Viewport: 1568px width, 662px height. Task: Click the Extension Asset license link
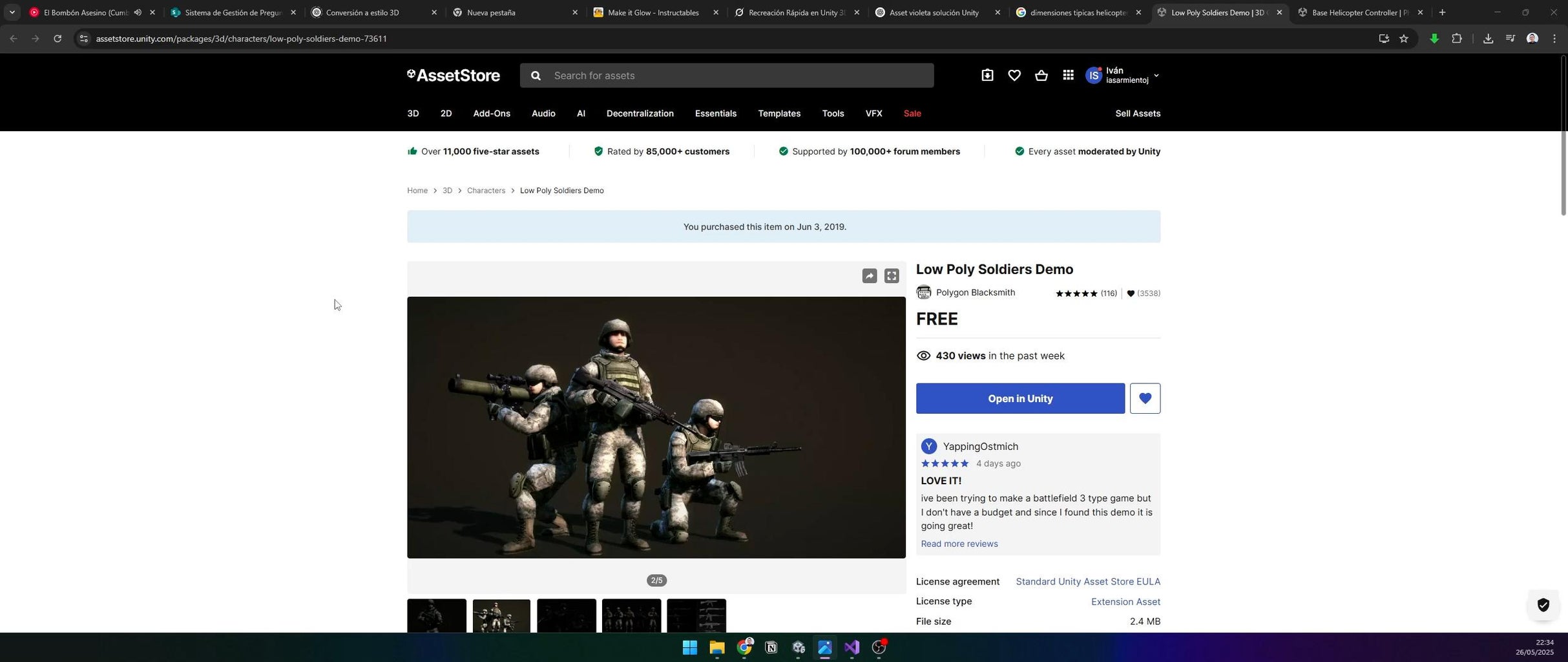click(x=1125, y=601)
